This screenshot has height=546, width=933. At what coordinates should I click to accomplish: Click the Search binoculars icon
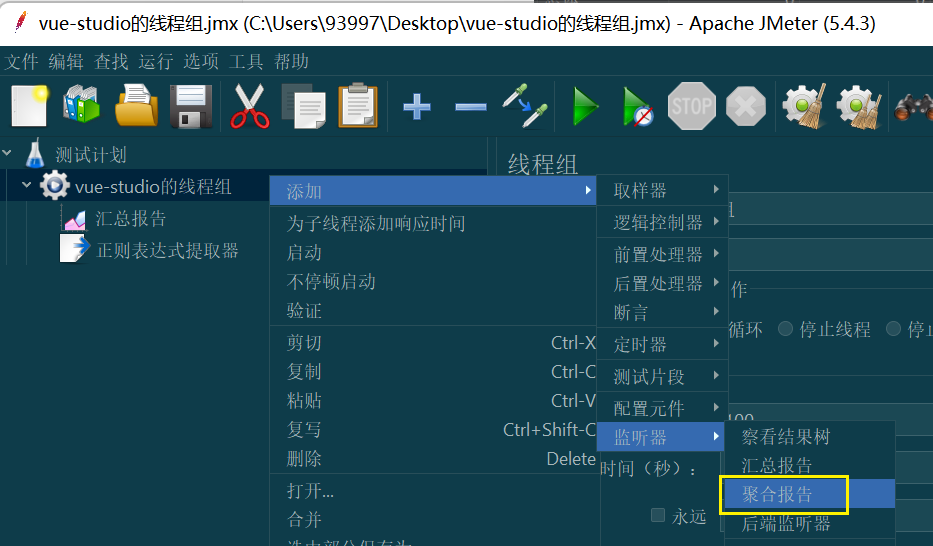pyautogui.click(x=913, y=108)
